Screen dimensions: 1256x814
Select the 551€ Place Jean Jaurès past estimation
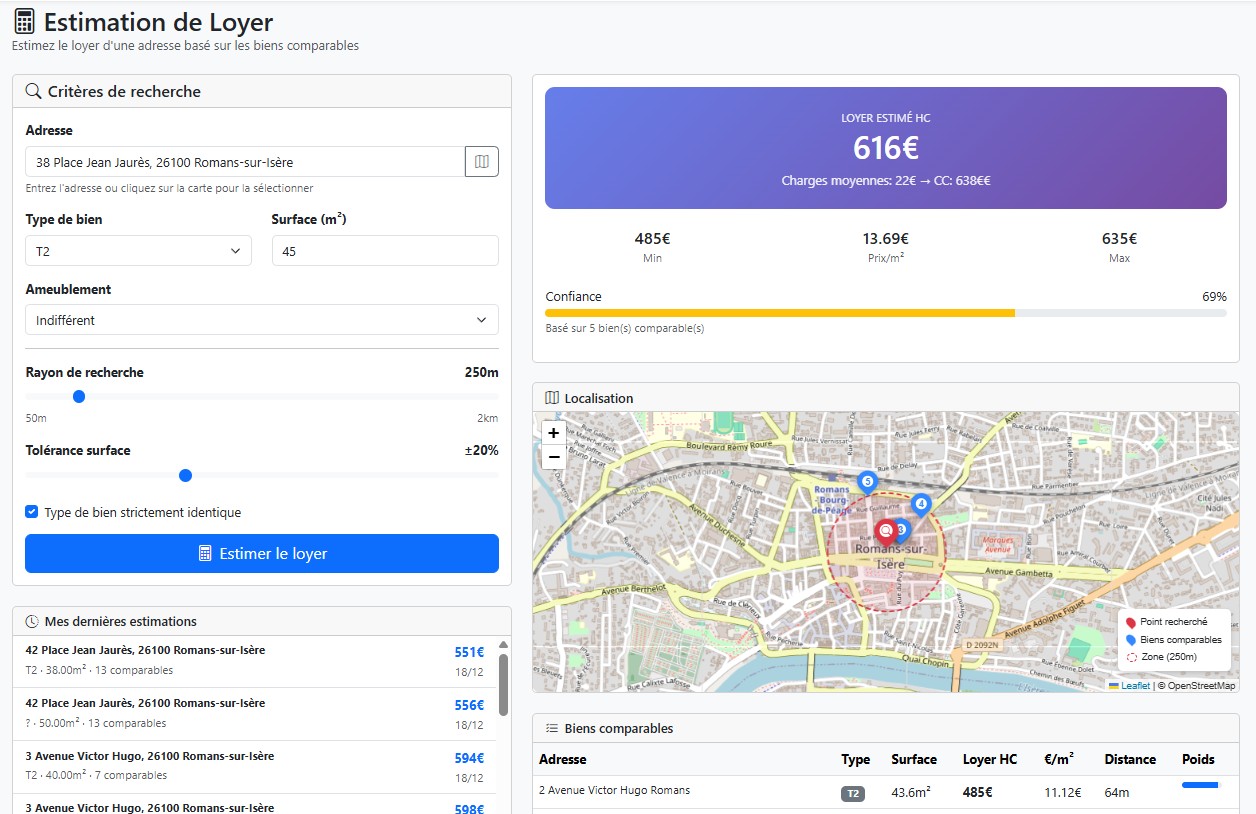250,660
